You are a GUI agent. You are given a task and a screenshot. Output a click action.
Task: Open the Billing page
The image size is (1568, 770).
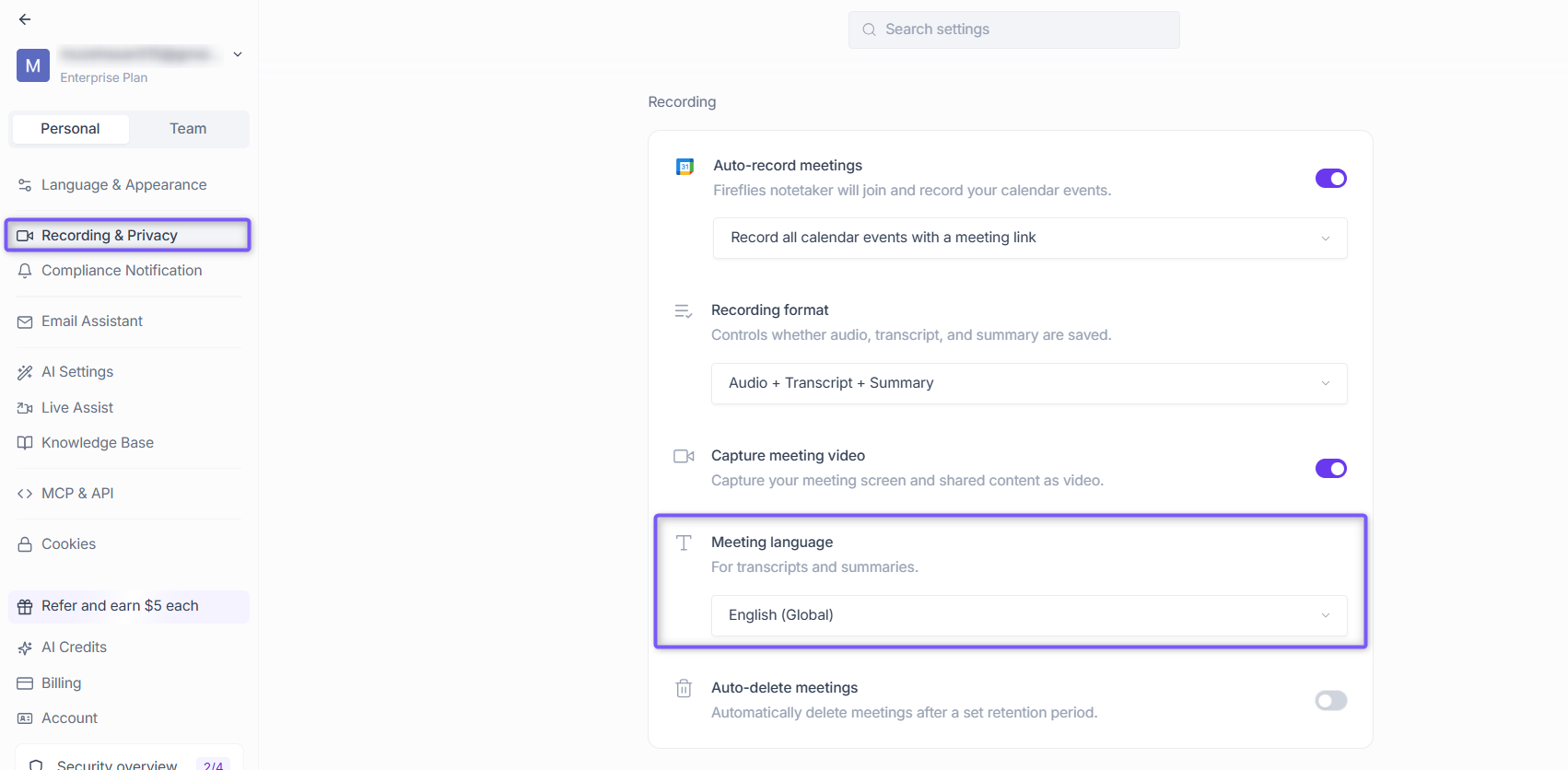pos(128,683)
